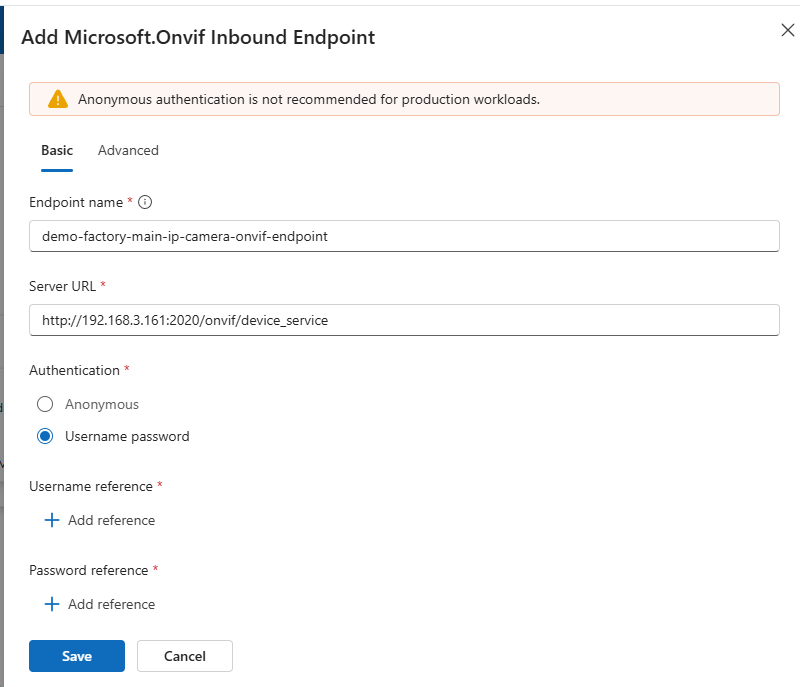The image size is (800, 687).
Task: Click the plus icon under Password reference
Action: (52, 604)
